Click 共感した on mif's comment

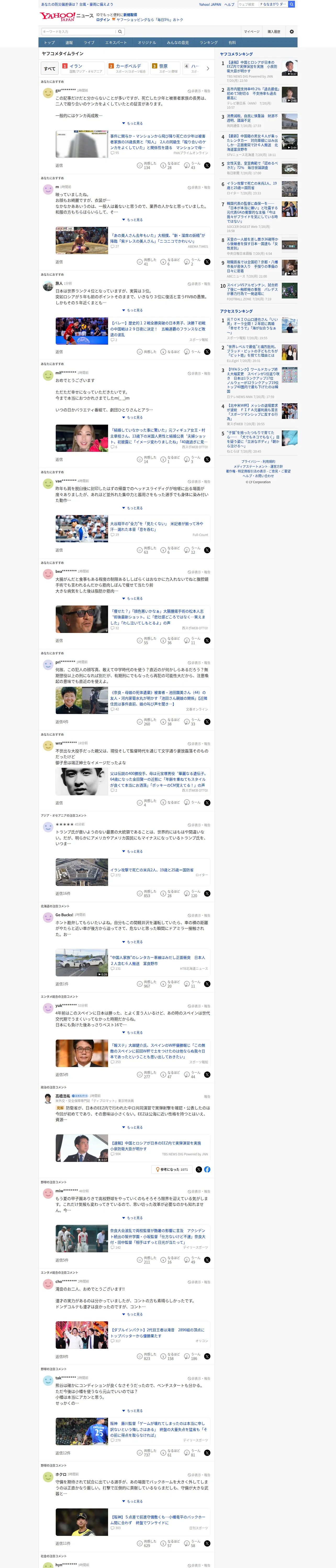(x=147, y=460)
